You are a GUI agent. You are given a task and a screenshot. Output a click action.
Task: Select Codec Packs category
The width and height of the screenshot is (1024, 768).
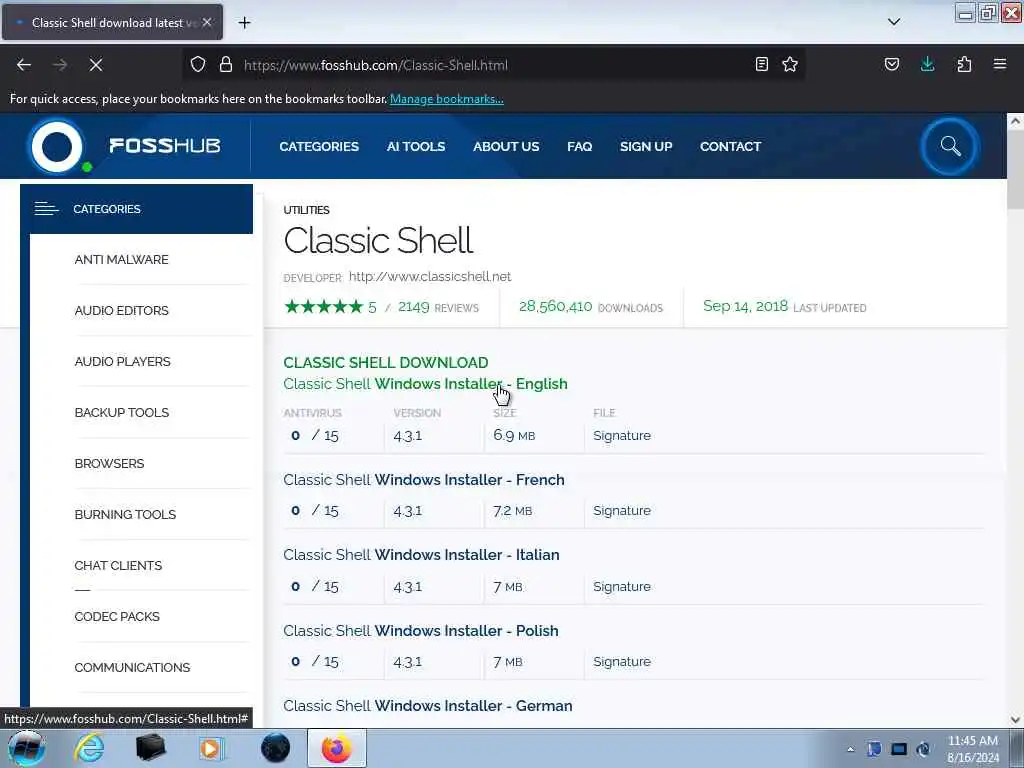117,616
